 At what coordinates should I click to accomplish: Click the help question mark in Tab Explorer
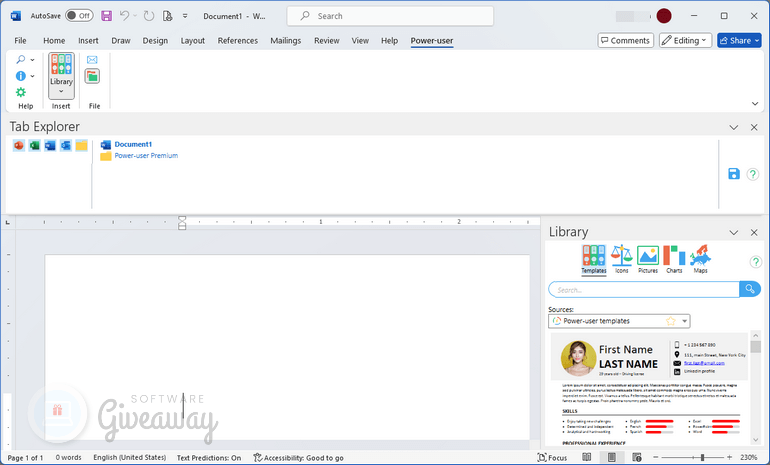pos(752,174)
